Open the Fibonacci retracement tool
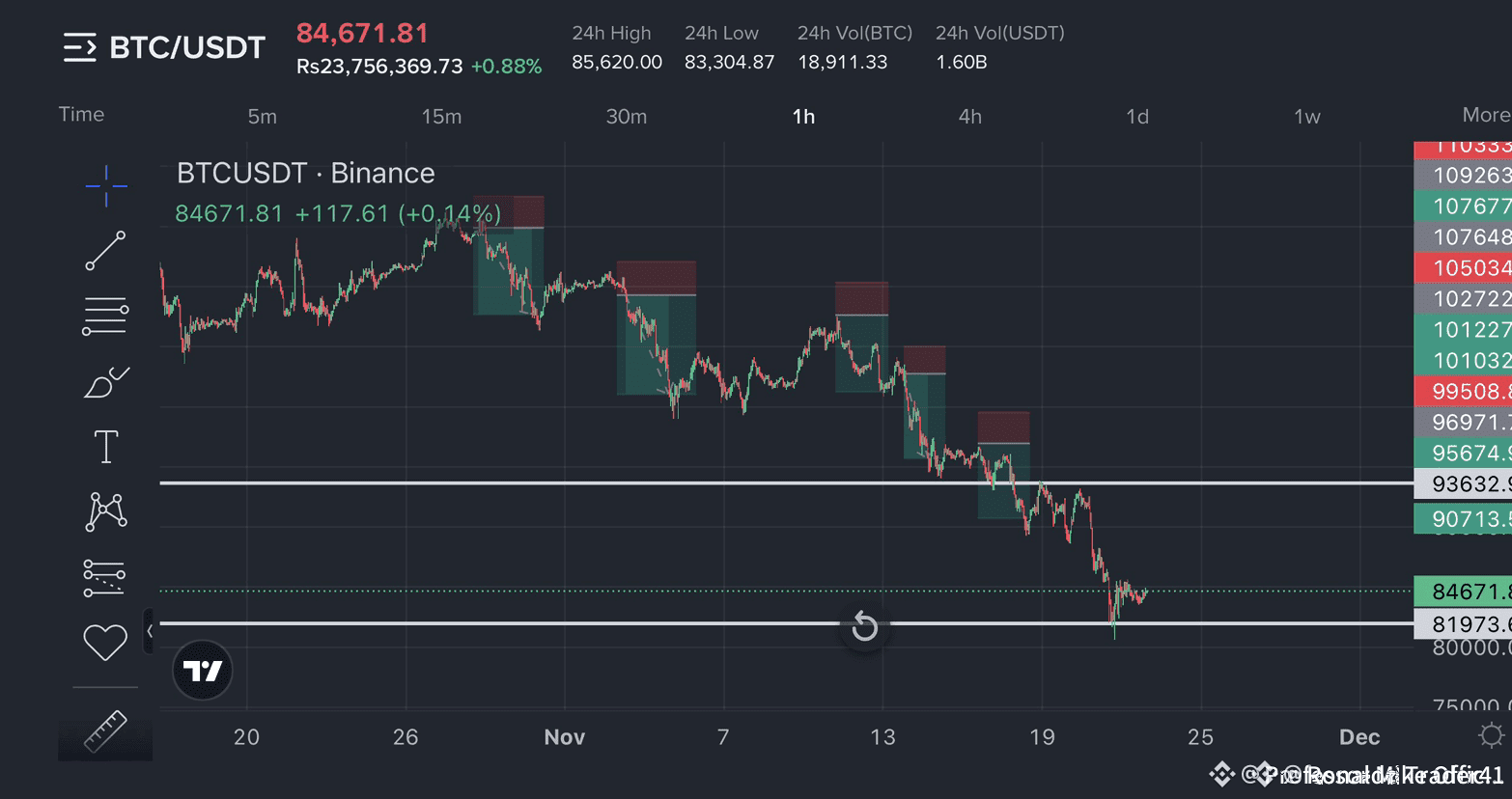This screenshot has height=799, width=1512. click(x=105, y=317)
